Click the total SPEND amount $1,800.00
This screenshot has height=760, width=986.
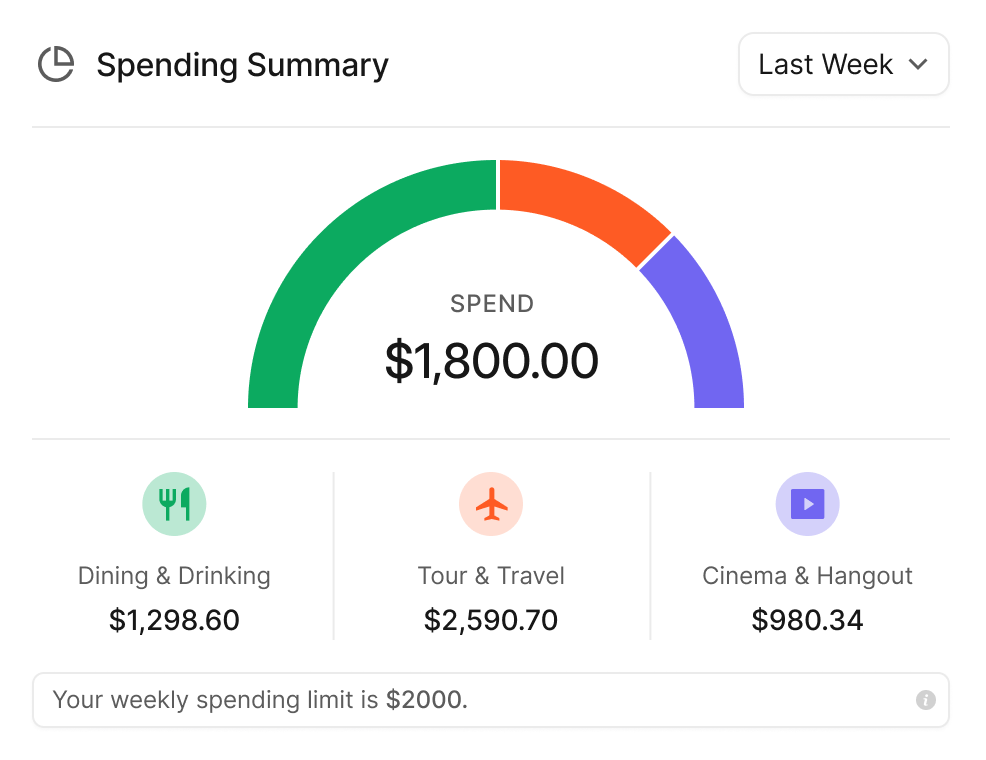point(491,361)
